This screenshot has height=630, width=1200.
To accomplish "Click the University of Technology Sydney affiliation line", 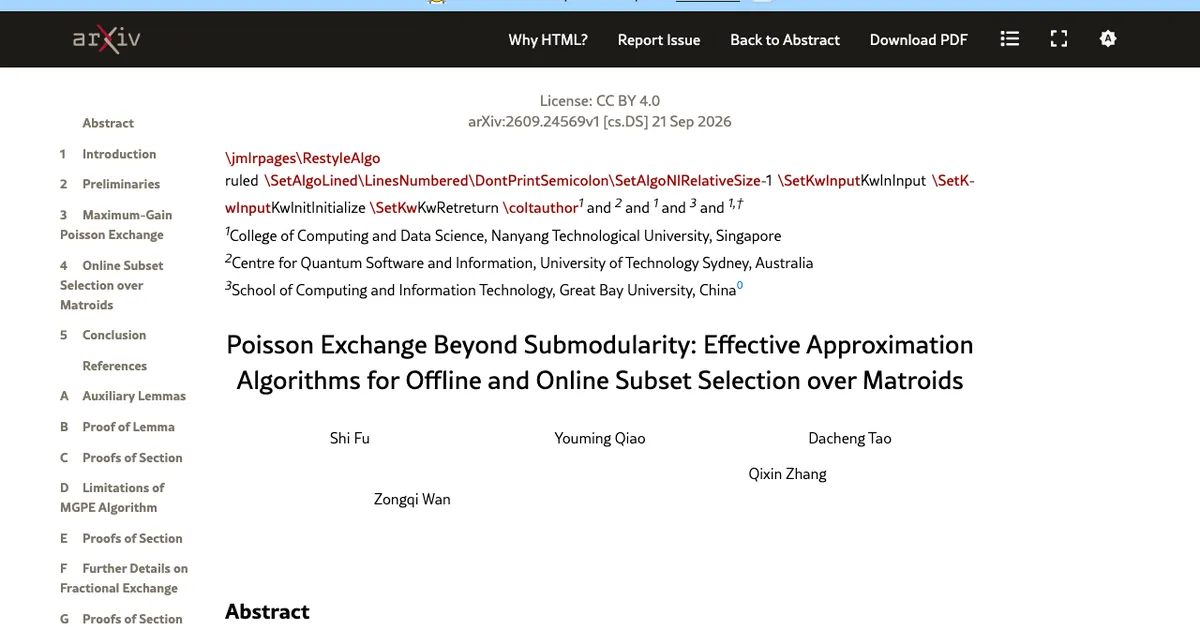I will [520, 263].
